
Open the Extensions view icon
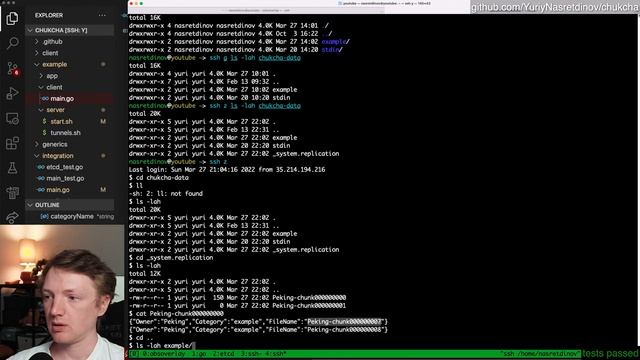pyautogui.click(x=12, y=143)
